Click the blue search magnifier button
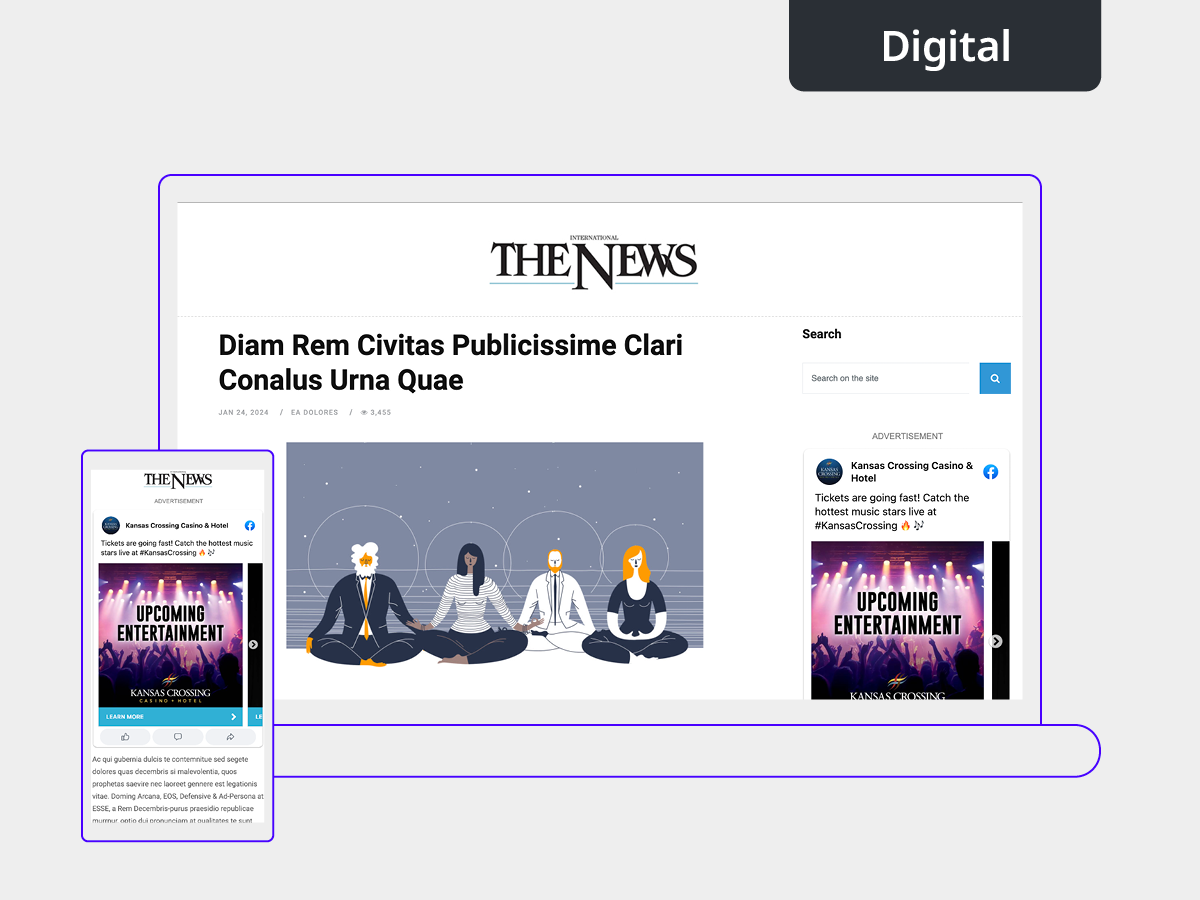Image resolution: width=1200 pixels, height=900 pixels. coord(995,378)
